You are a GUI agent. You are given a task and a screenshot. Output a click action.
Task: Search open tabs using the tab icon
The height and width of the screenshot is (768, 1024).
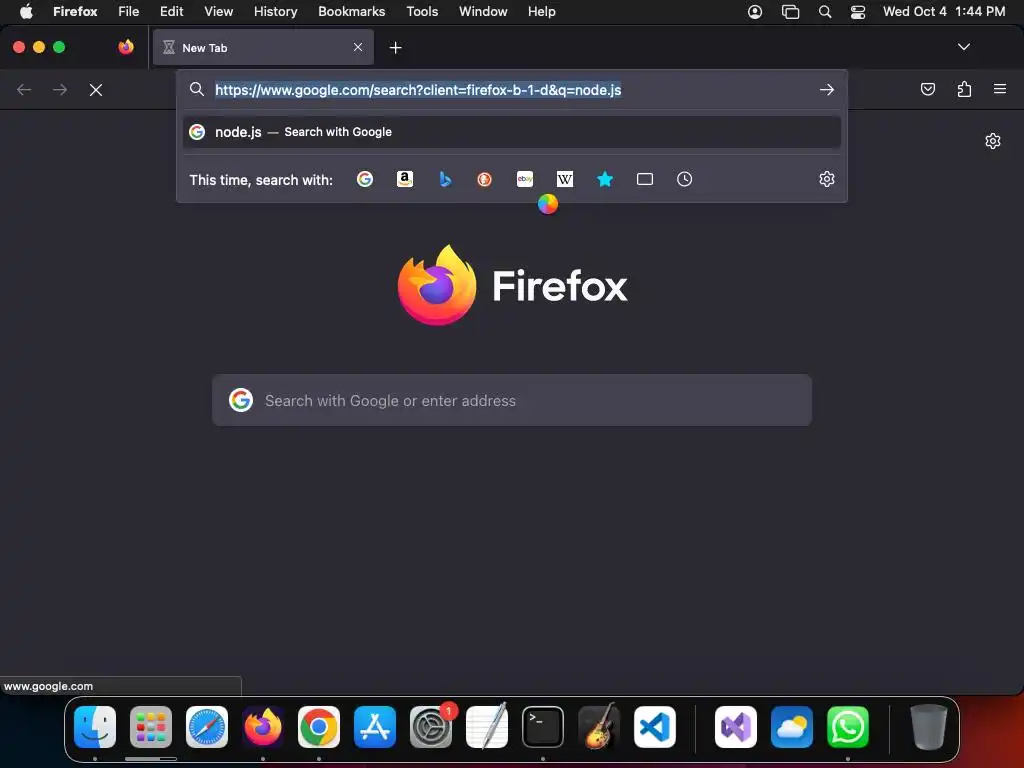pos(645,179)
